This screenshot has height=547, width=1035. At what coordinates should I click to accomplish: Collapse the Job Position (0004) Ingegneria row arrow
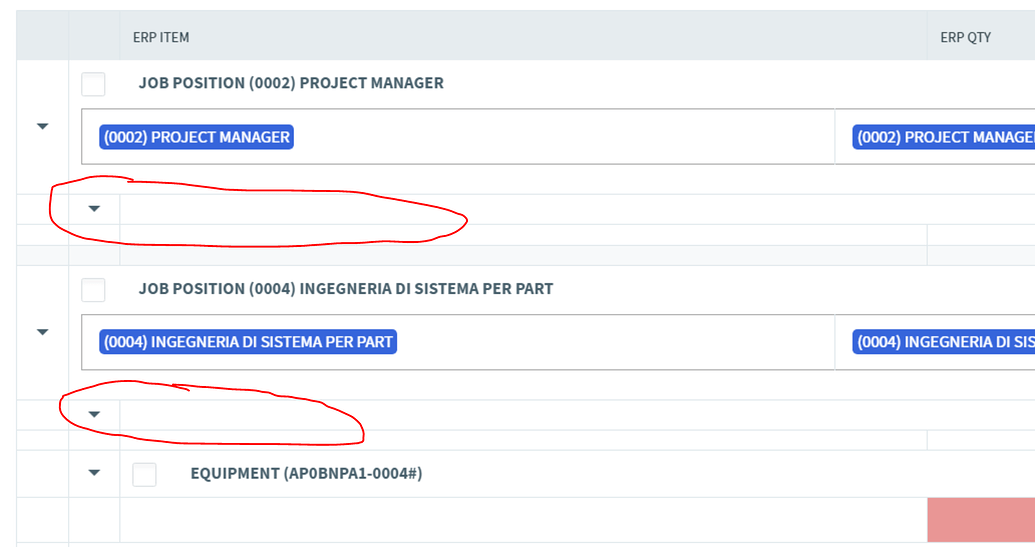point(42,332)
